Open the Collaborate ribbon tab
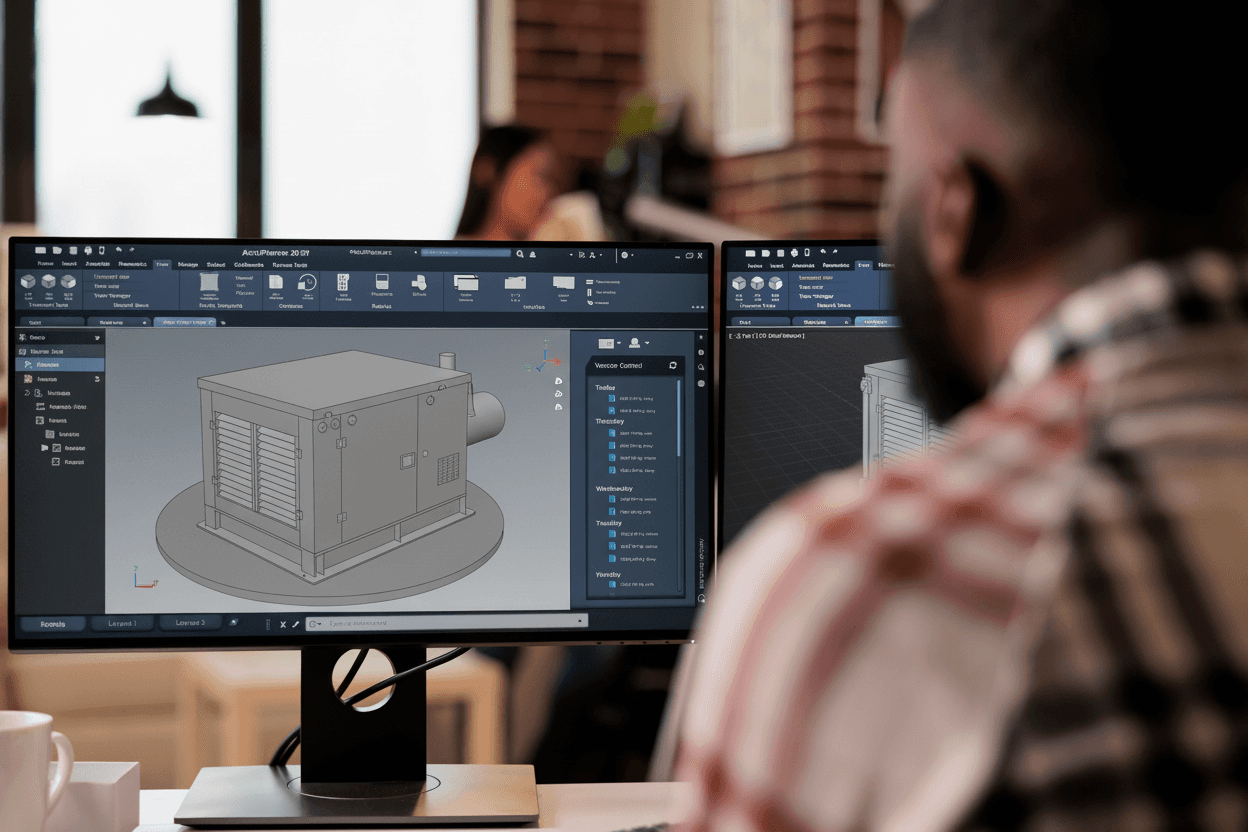The image size is (1248, 832). point(248,264)
